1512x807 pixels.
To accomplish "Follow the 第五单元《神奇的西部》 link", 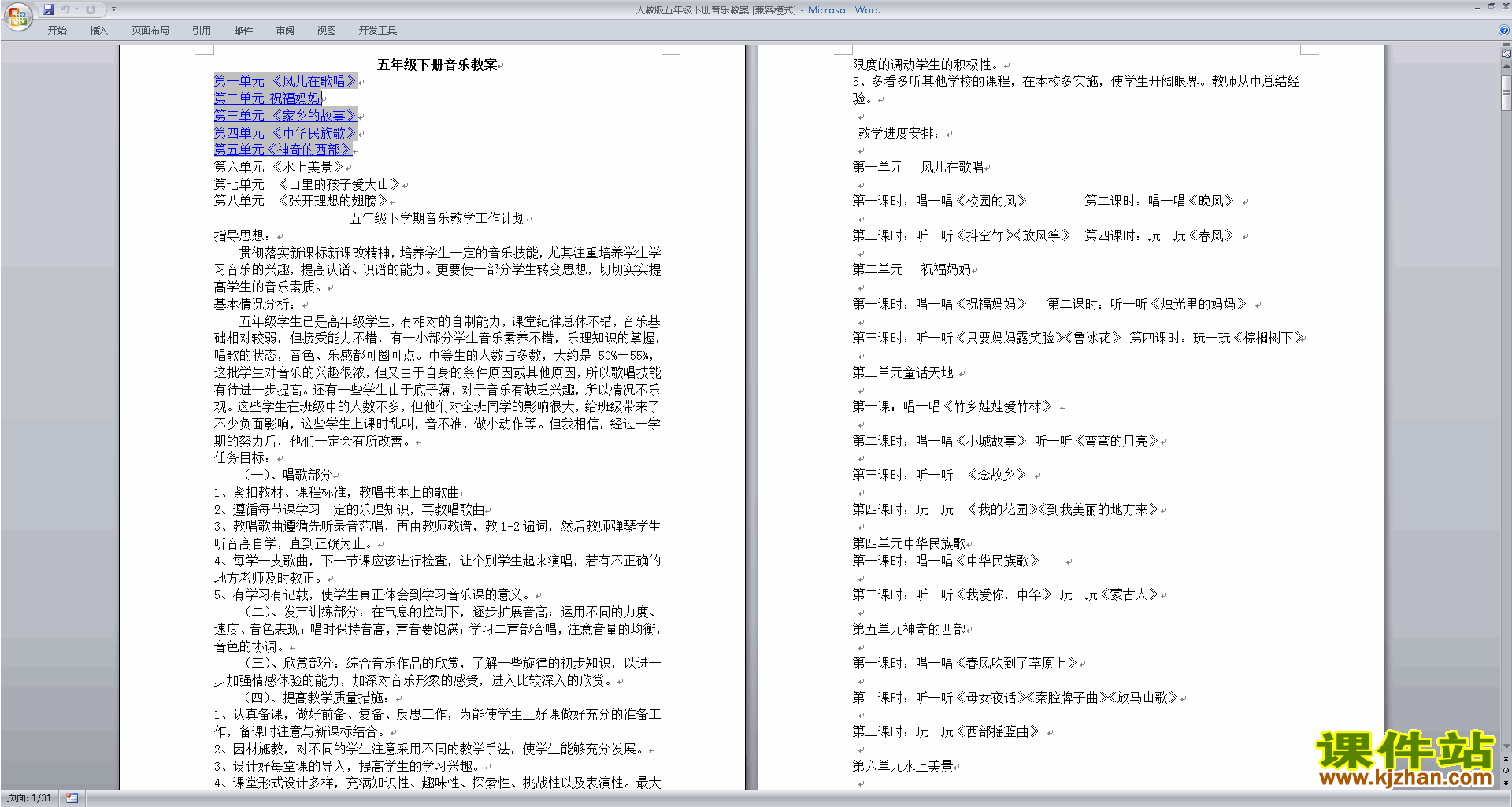I will click(x=283, y=150).
